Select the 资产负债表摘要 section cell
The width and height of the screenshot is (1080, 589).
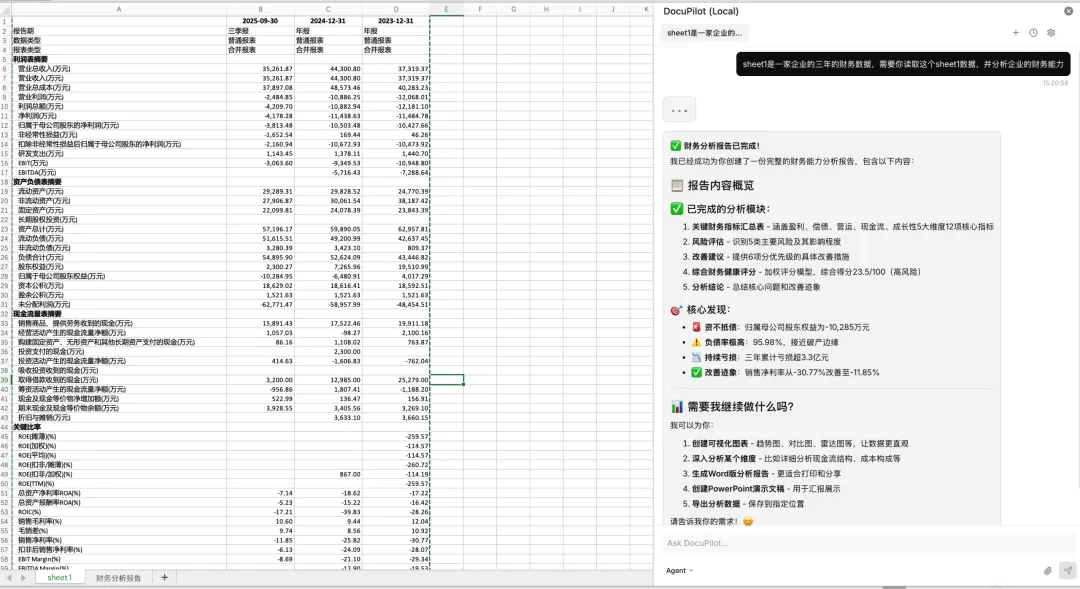click(x=118, y=182)
